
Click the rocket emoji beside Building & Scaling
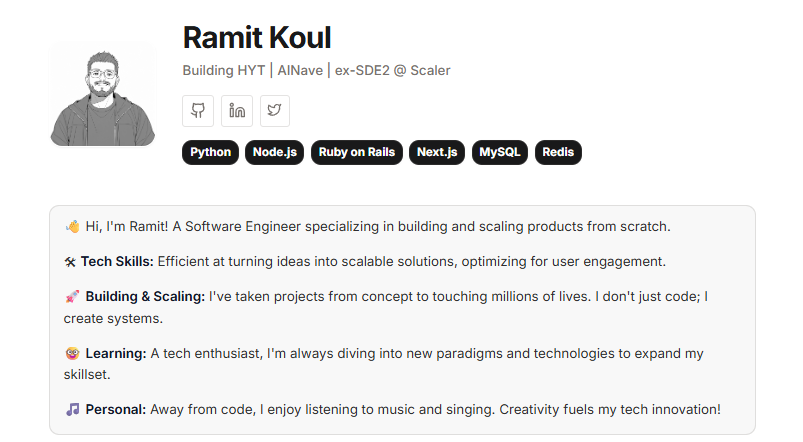(72, 297)
